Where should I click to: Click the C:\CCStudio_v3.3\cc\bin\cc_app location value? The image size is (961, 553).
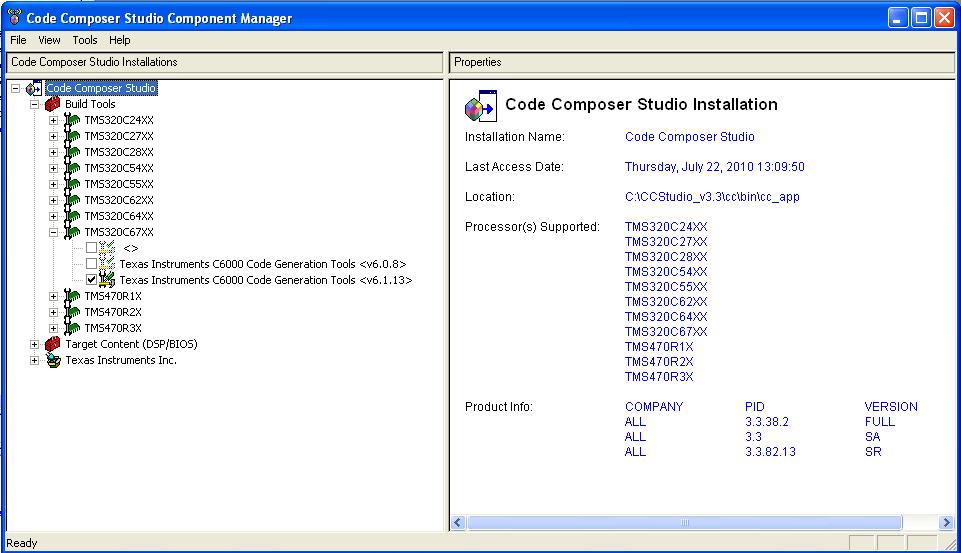pos(712,197)
